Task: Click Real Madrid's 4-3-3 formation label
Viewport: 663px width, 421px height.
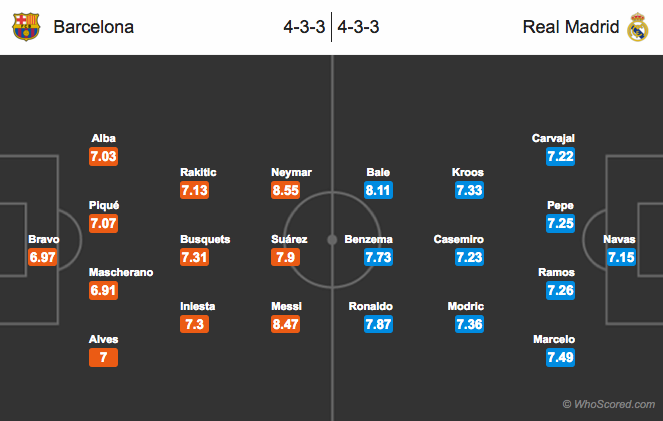Action: pos(358,27)
